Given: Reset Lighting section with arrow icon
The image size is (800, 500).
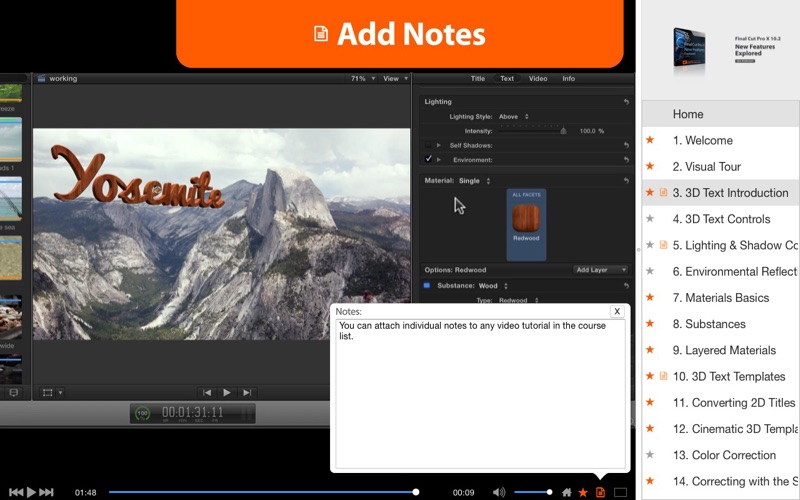Looking at the screenshot, I should pyautogui.click(x=626, y=102).
